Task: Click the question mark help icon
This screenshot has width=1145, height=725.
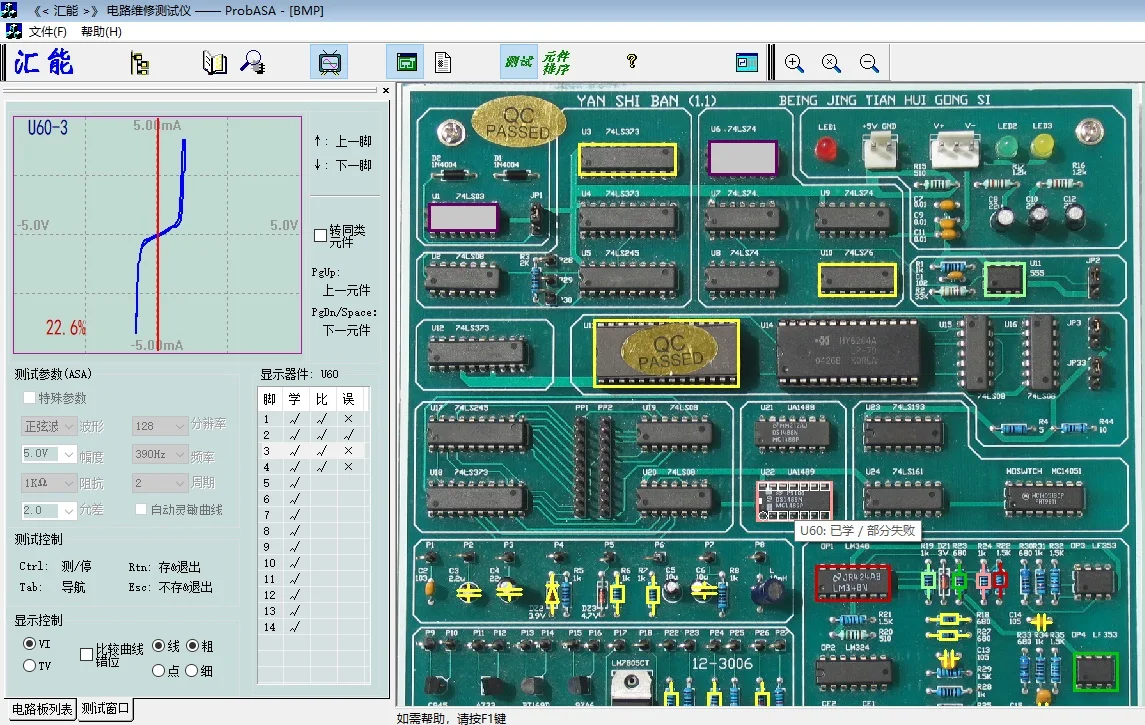Action: click(x=632, y=62)
